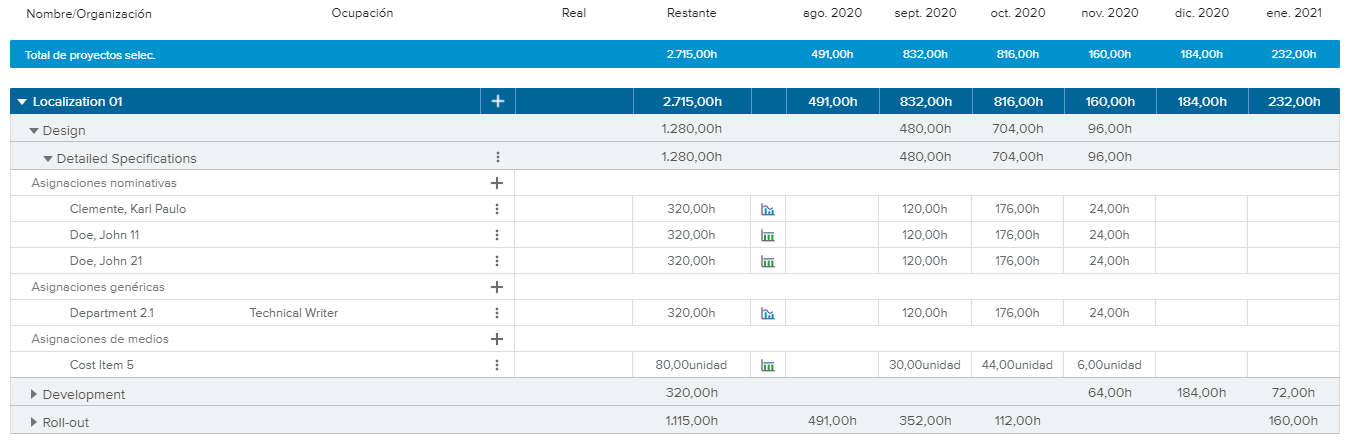
Task: Click chart icon for Department 2.1 row
Action: tap(768, 313)
